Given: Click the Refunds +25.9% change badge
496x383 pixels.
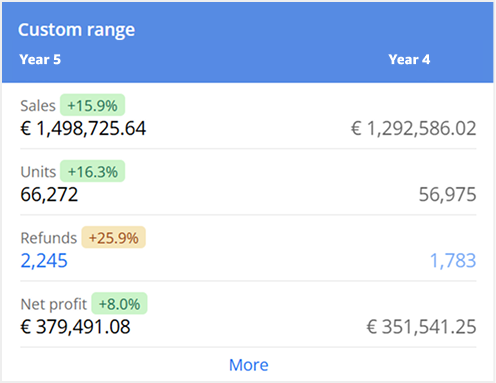Looking at the screenshot, I should click(x=114, y=237).
